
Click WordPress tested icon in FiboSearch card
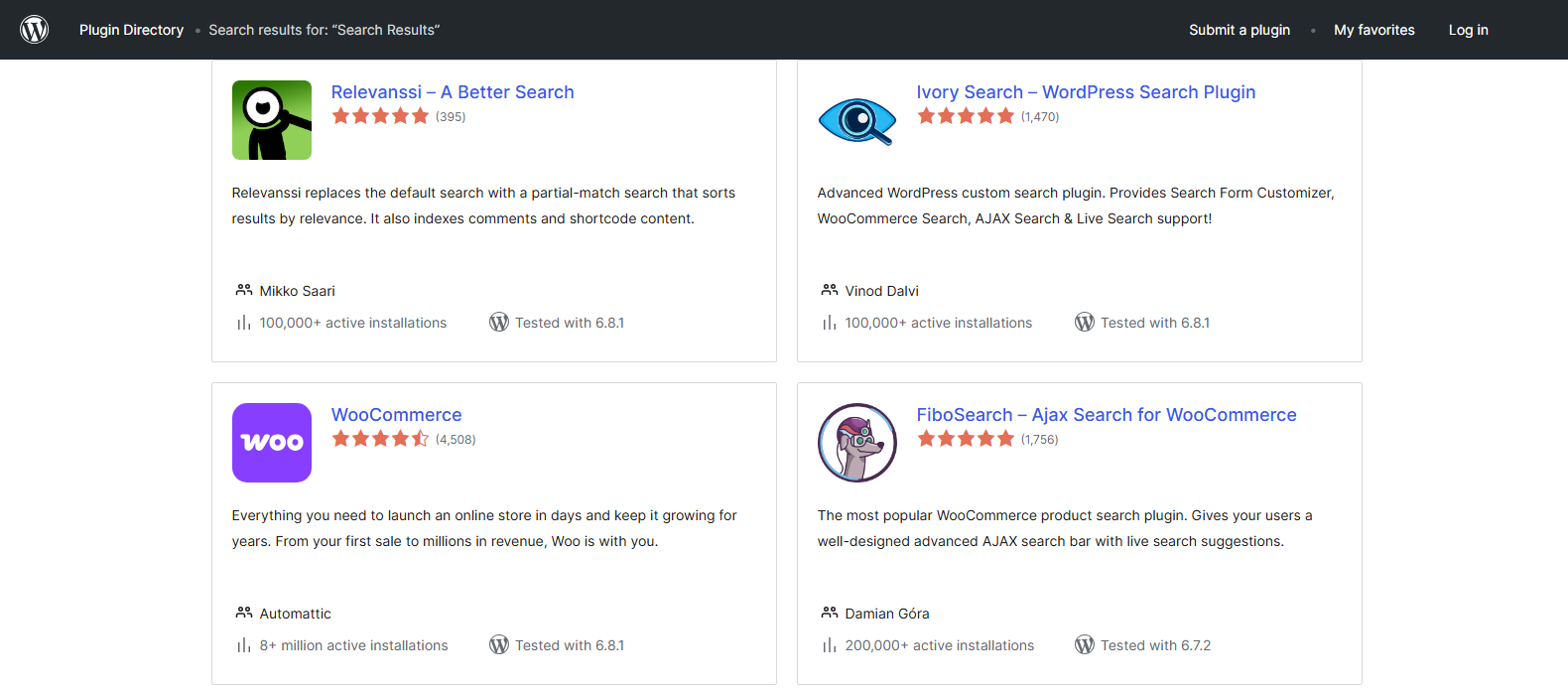(1085, 644)
